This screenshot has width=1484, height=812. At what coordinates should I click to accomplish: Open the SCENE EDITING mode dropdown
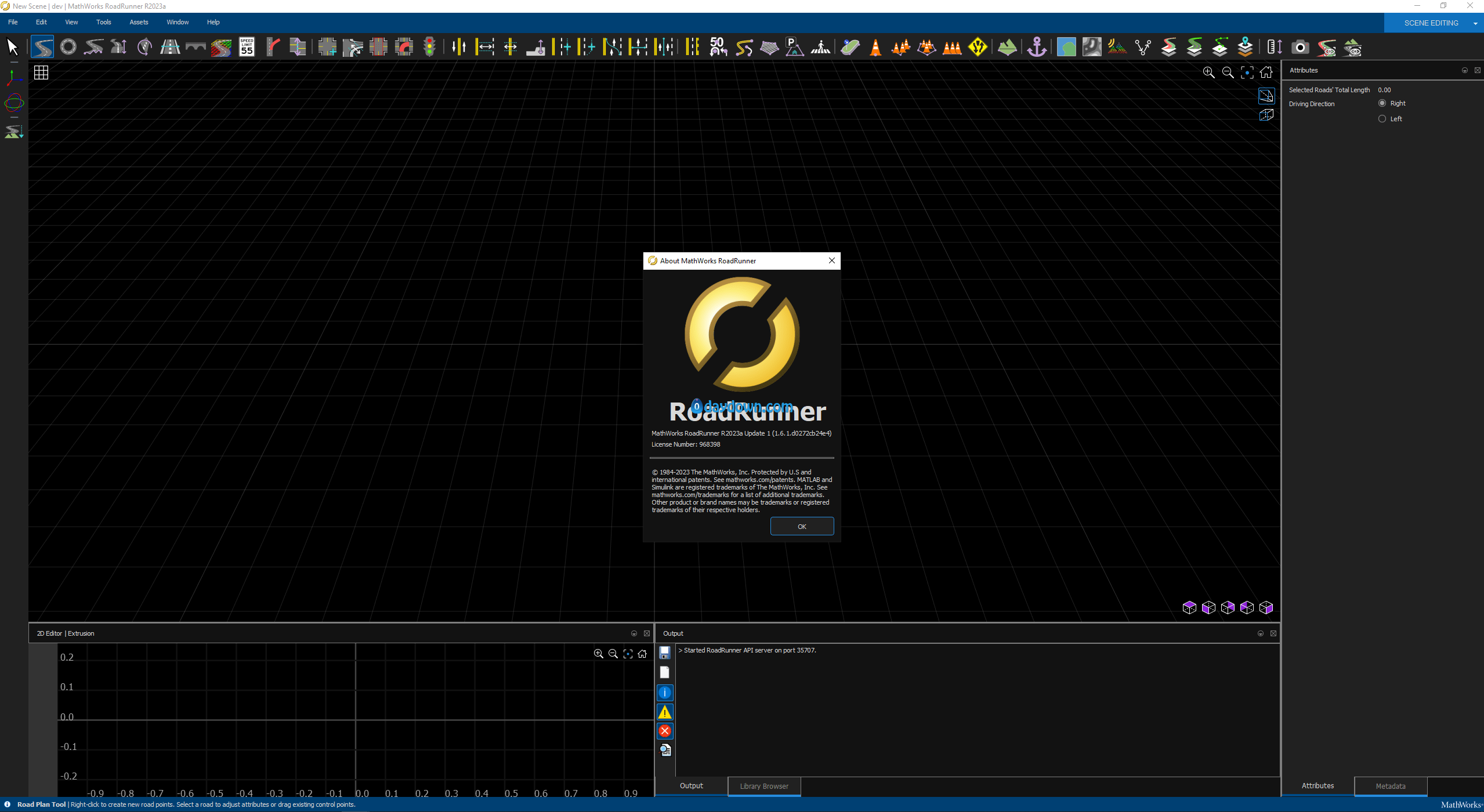tap(1475, 23)
